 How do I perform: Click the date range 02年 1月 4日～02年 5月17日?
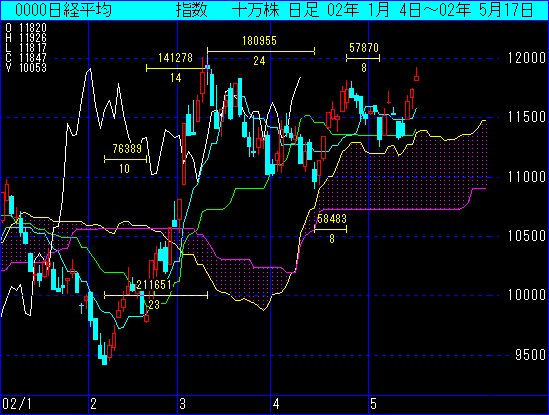430,10
